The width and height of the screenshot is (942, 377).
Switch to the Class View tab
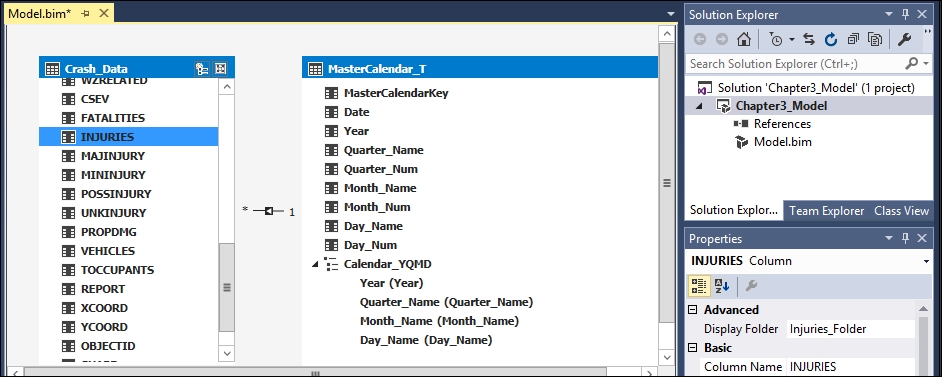pyautogui.click(x=901, y=211)
